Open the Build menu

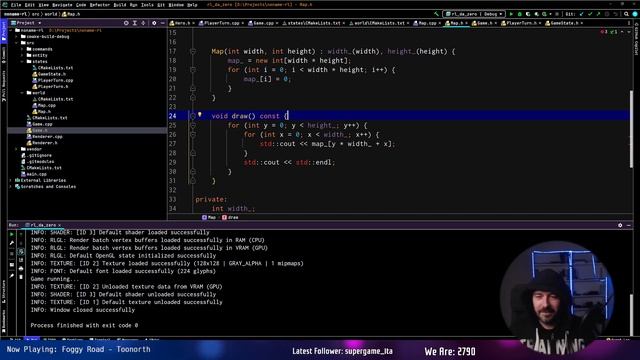pyautogui.click(x=120, y=5)
